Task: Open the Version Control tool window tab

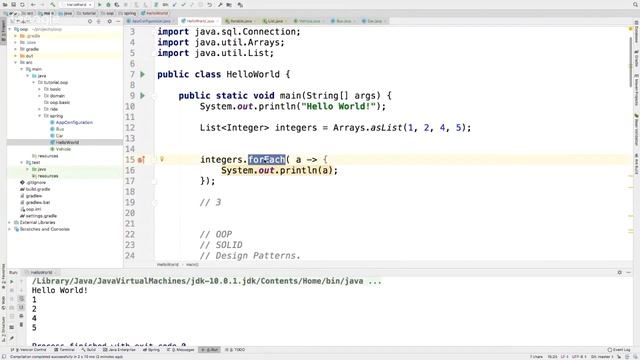Action: coord(30,350)
